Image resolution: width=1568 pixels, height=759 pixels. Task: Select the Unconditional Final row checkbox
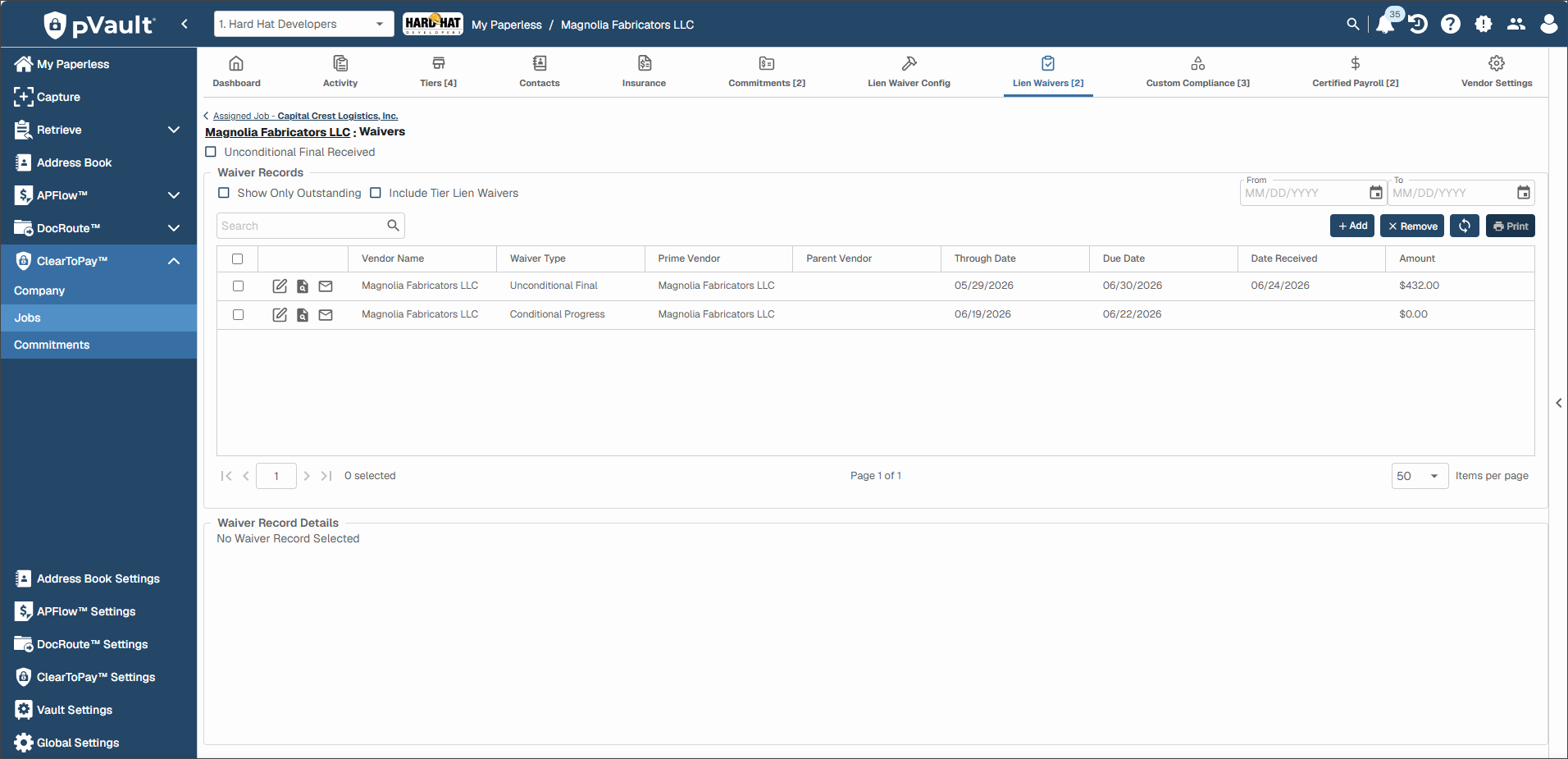(238, 286)
